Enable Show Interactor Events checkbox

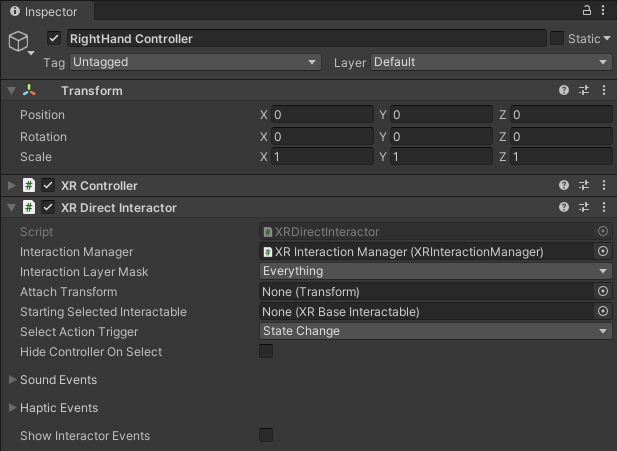click(x=266, y=435)
